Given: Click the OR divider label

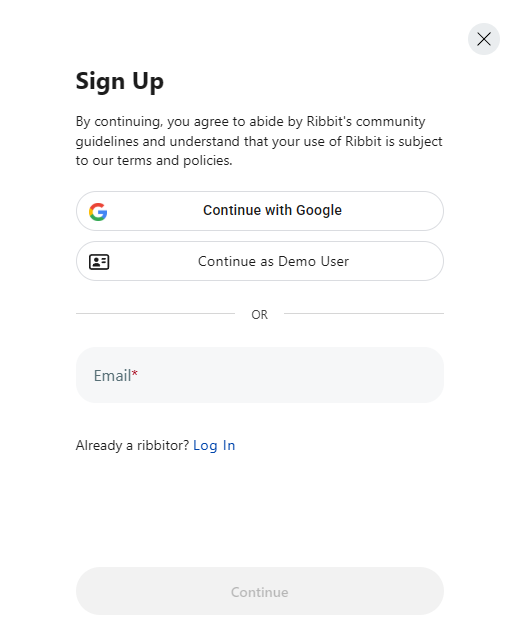Looking at the screenshot, I should point(260,315).
